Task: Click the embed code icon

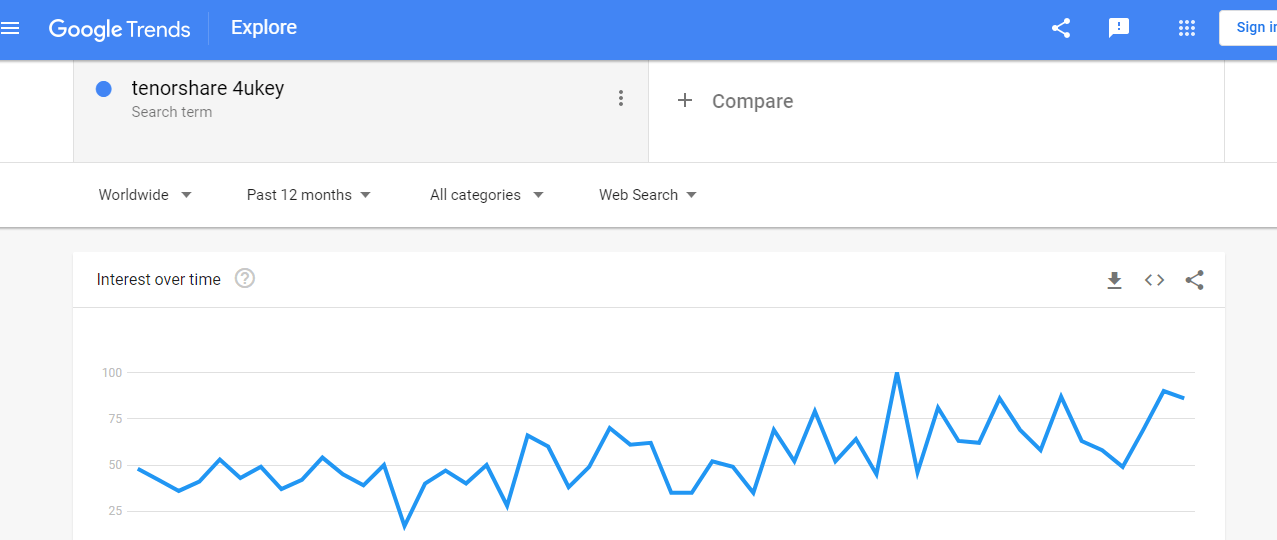Action: click(1154, 280)
